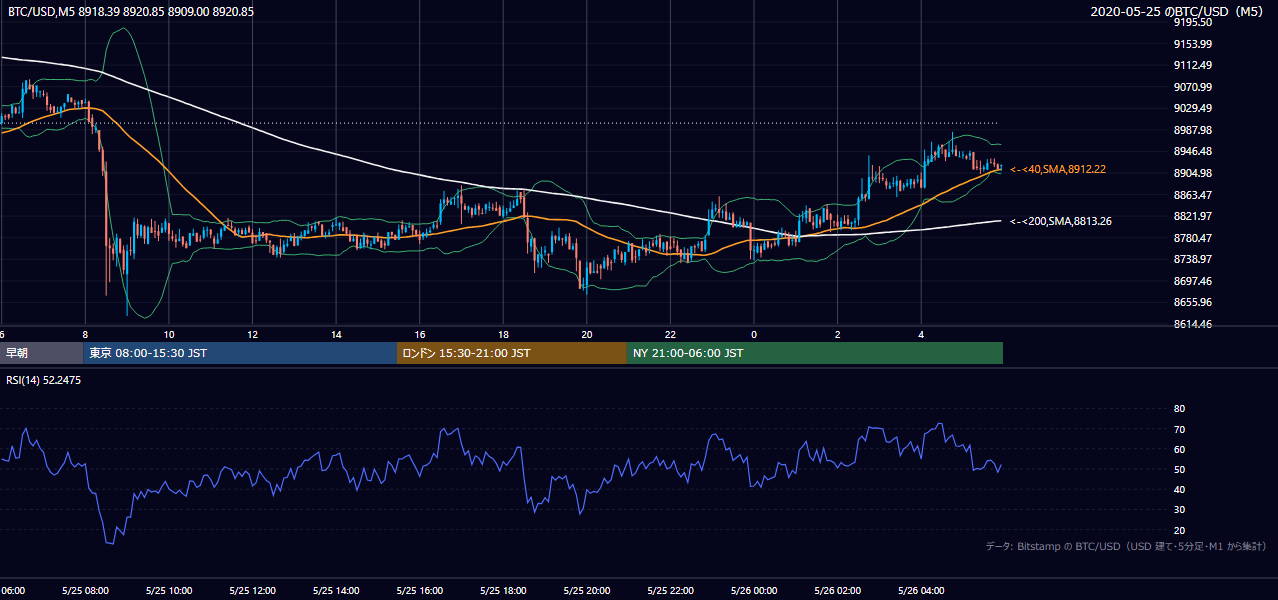Click time axis label 5/26 00:00
This screenshot has width=1278, height=600.
[753, 591]
